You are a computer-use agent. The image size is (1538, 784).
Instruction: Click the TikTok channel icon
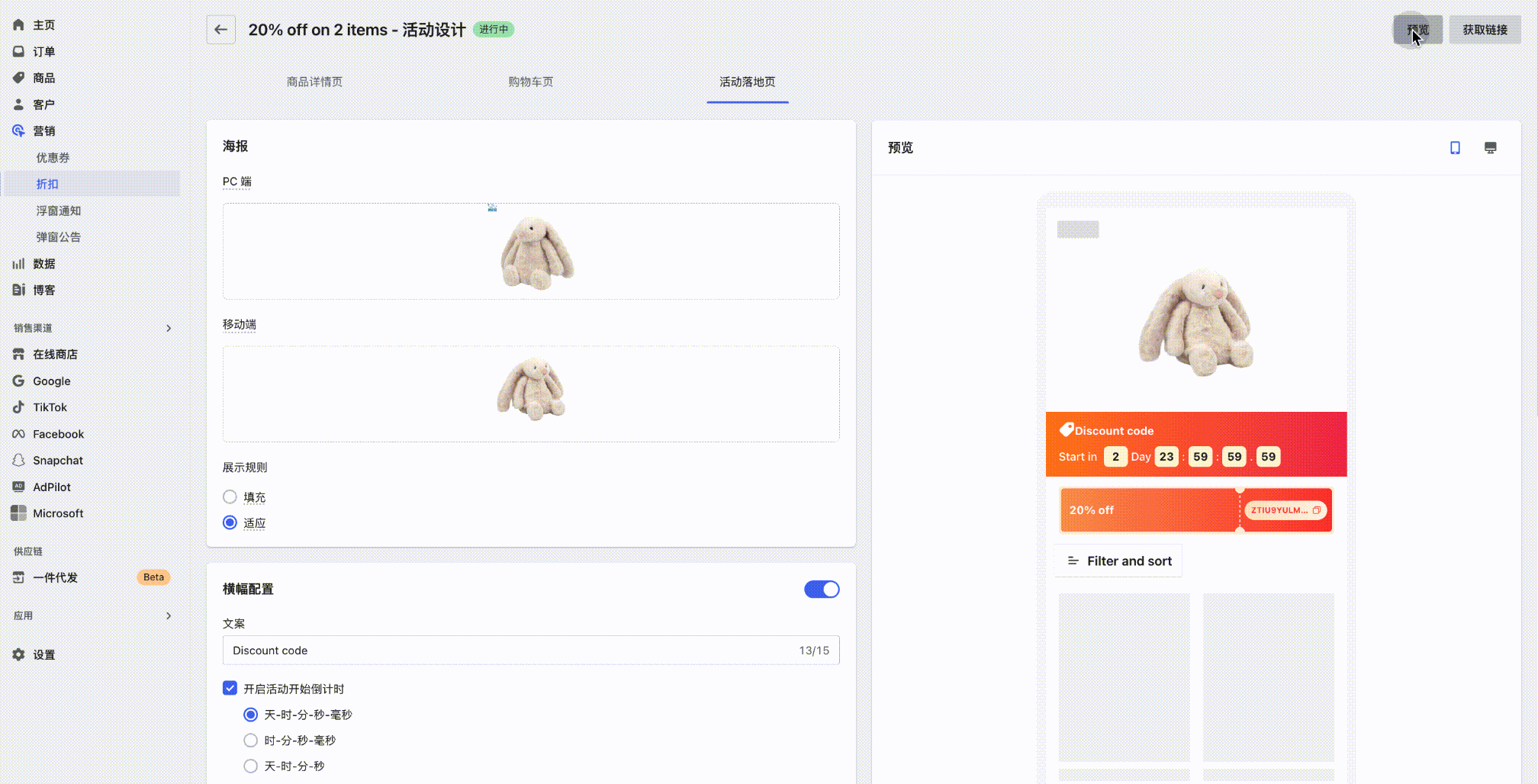click(x=18, y=407)
